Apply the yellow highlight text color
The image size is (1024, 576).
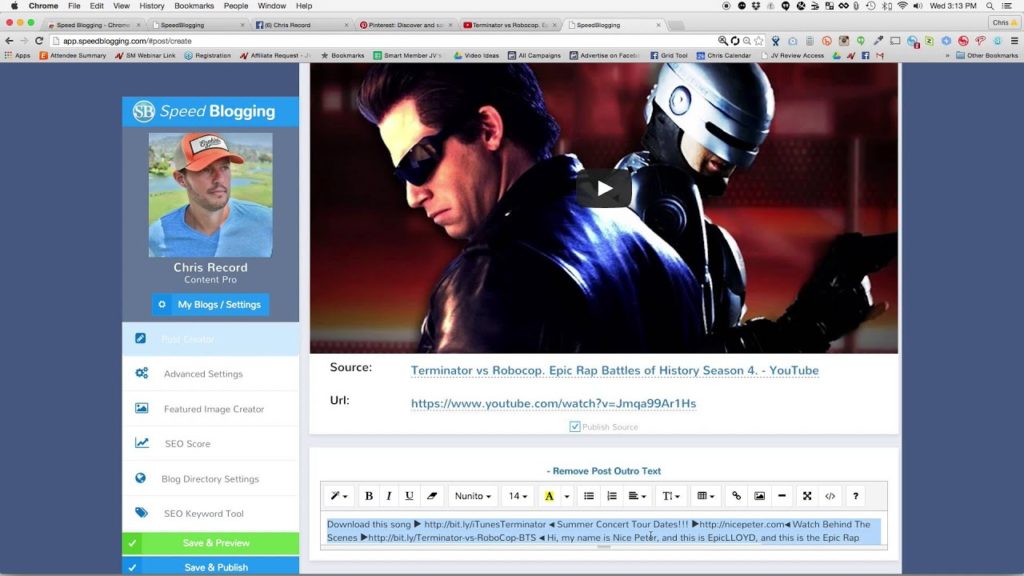click(549, 496)
